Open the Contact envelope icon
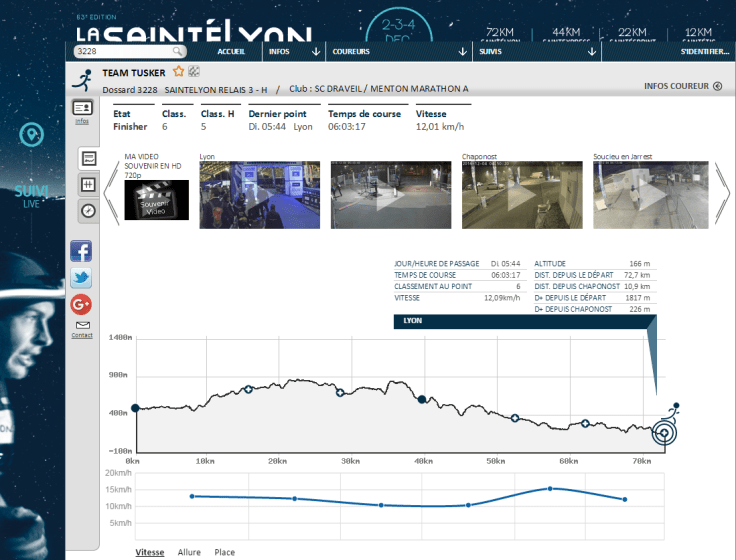 click(82, 326)
